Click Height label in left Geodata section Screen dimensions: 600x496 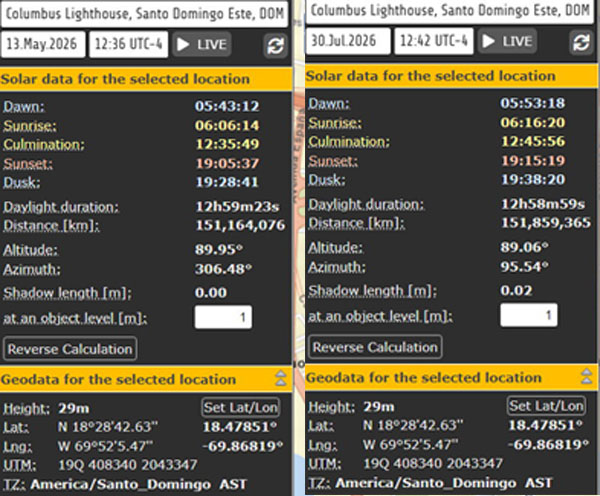[26, 409]
